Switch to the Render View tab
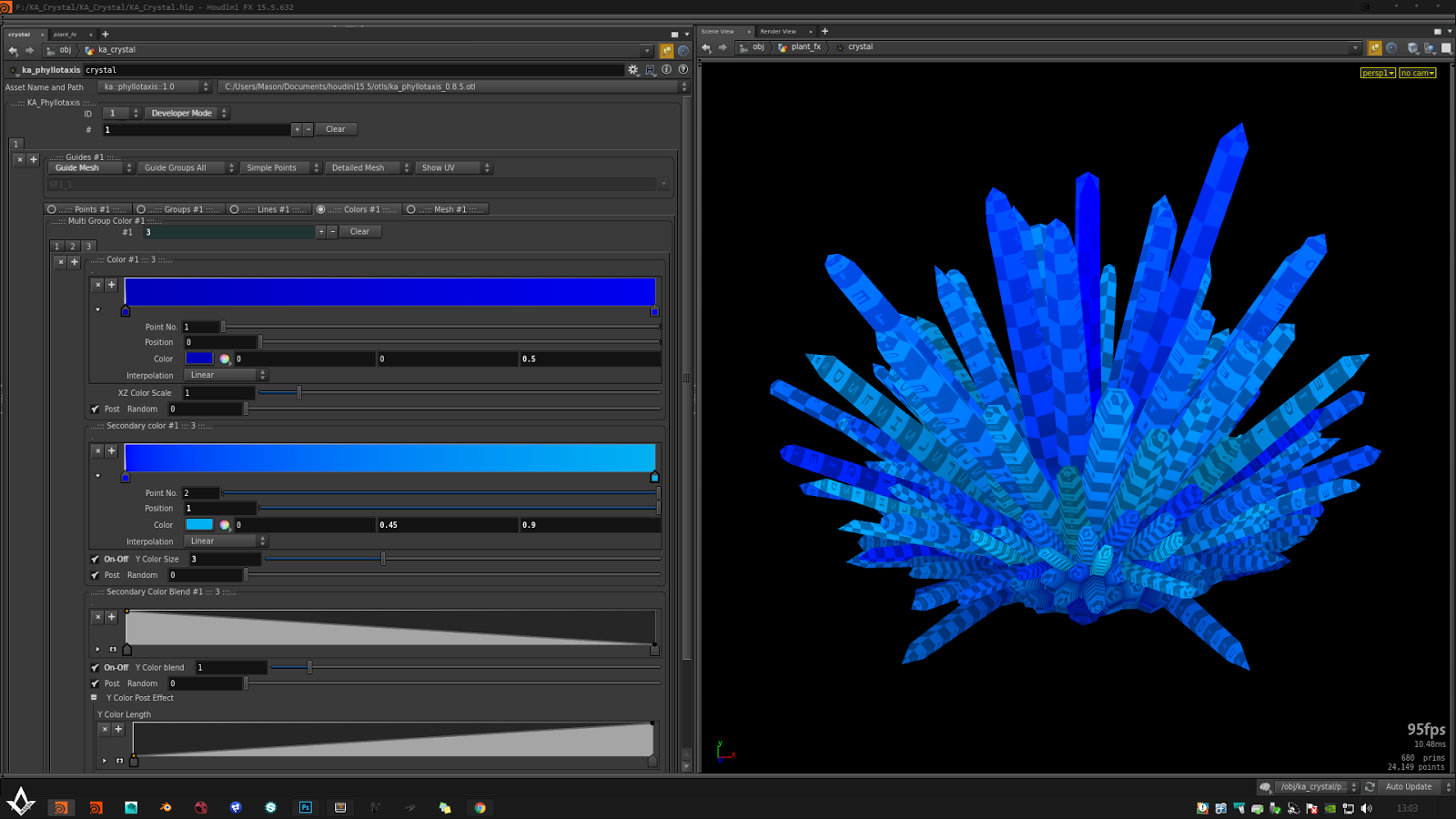This screenshot has width=1456, height=819. (778, 31)
